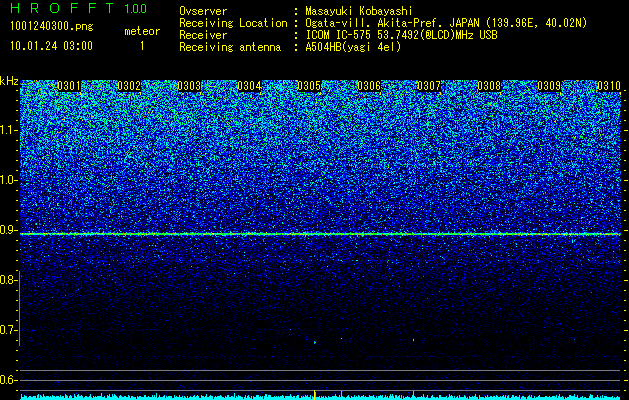Screen dimensions: 629x400
Task: Click the meteor echo dot near 0305
Action: point(315,342)
